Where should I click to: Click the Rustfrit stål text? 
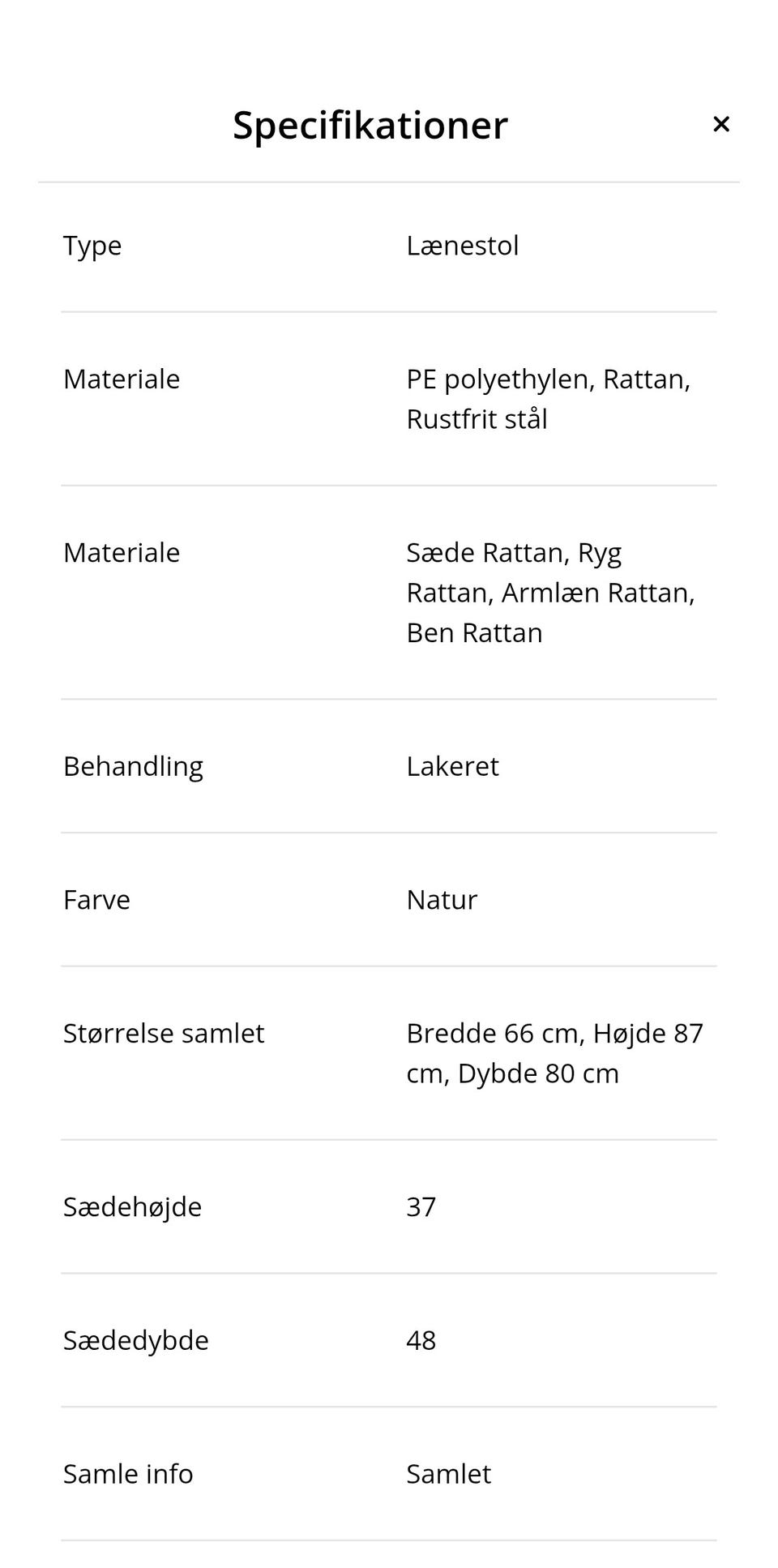point(477,419)
